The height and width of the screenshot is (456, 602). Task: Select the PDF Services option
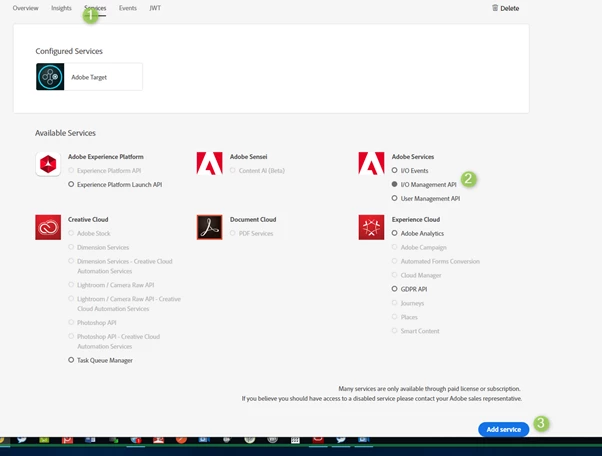point(251,233)
